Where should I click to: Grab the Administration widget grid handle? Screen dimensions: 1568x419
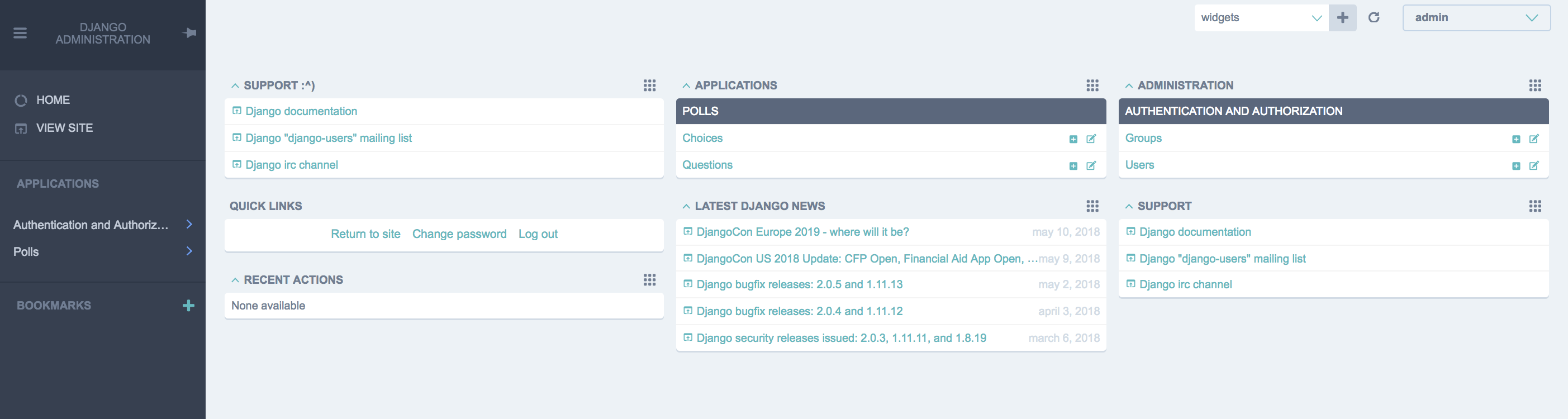tap(1535, 85)
